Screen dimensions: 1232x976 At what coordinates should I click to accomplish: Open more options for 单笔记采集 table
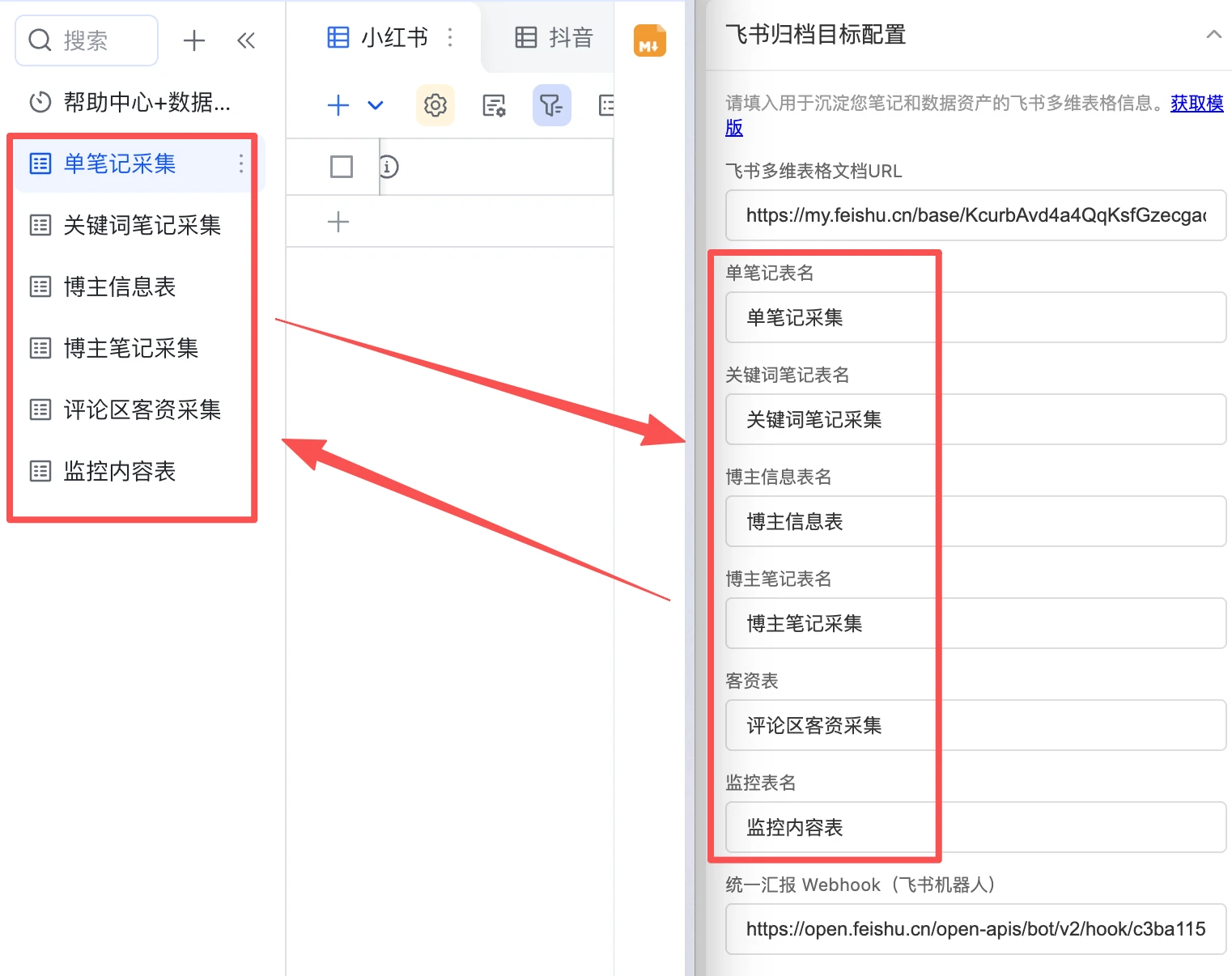point(240,163)
